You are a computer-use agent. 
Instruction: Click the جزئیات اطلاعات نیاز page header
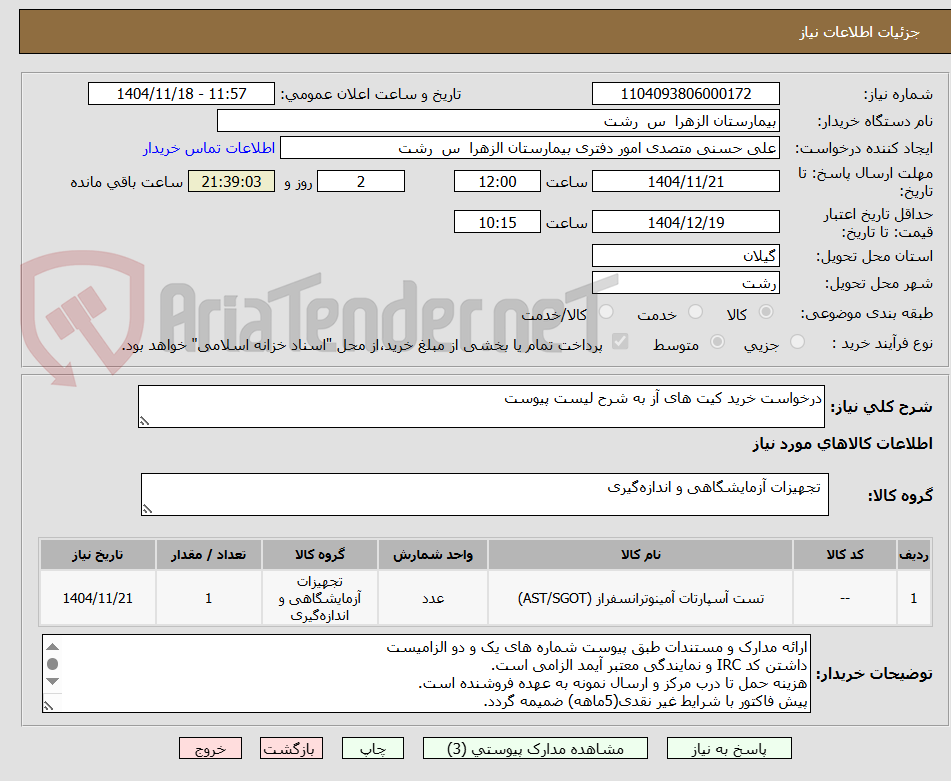(859, 32)
